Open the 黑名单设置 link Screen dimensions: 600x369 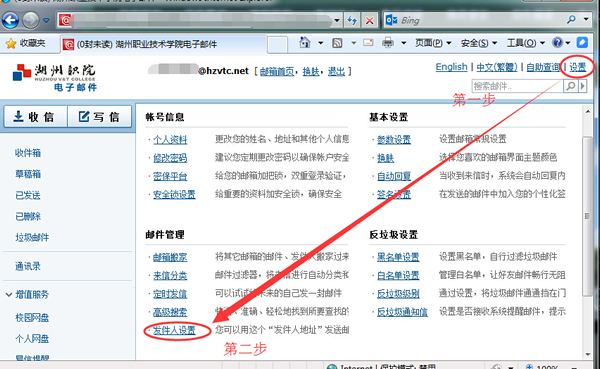(x=398, y=257)
